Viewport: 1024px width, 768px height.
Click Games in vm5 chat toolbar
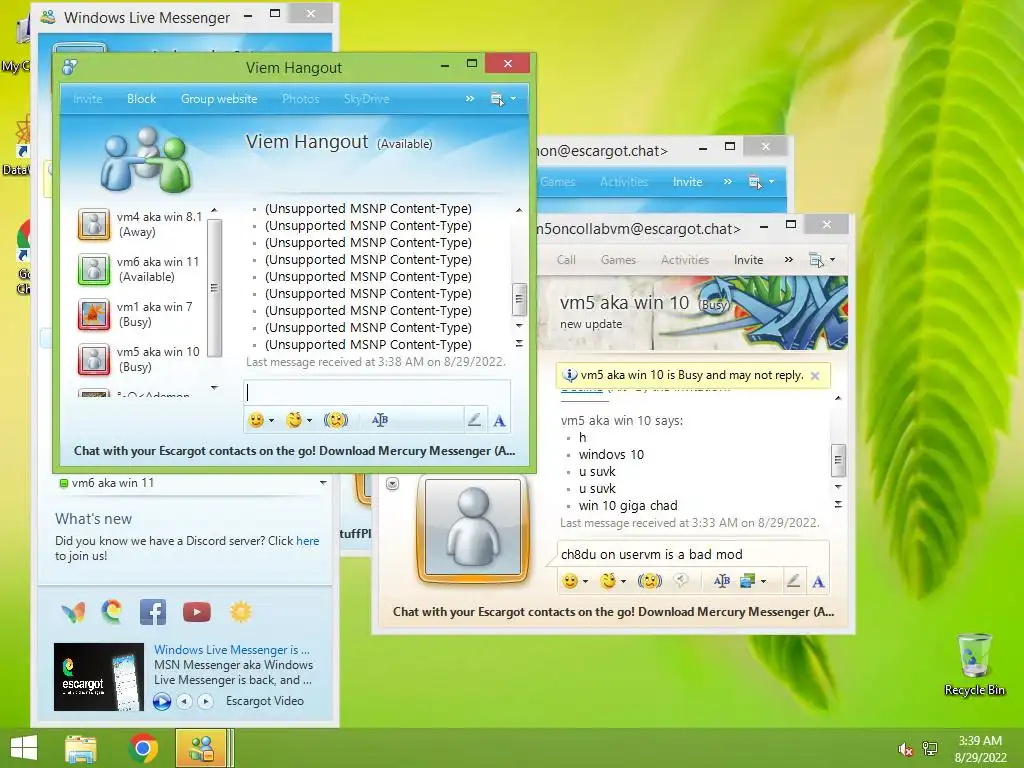point(618,260)
